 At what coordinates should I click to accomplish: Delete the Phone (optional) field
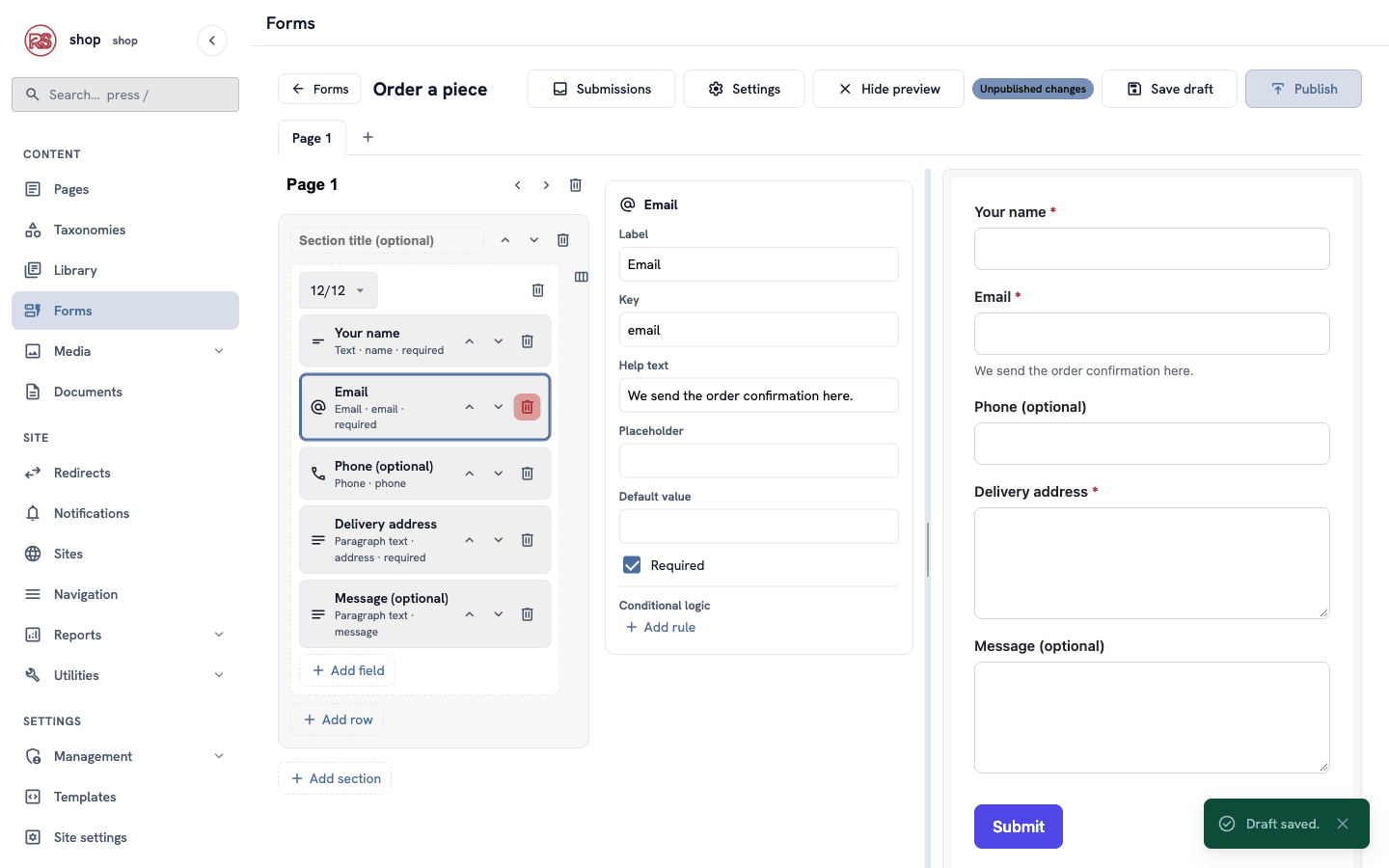point(528,474)
